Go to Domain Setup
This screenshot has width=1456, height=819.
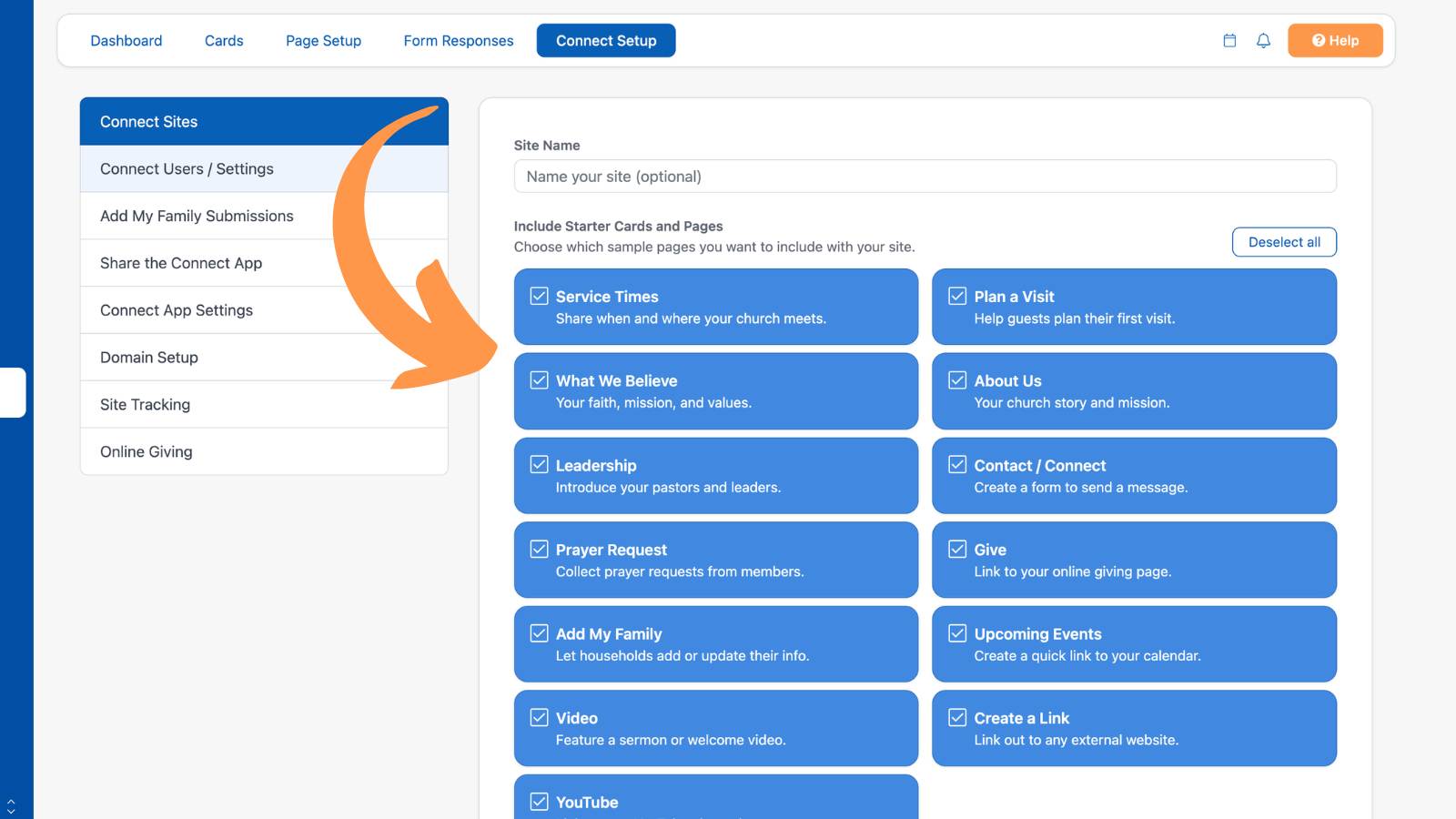[x=264, y=358]
